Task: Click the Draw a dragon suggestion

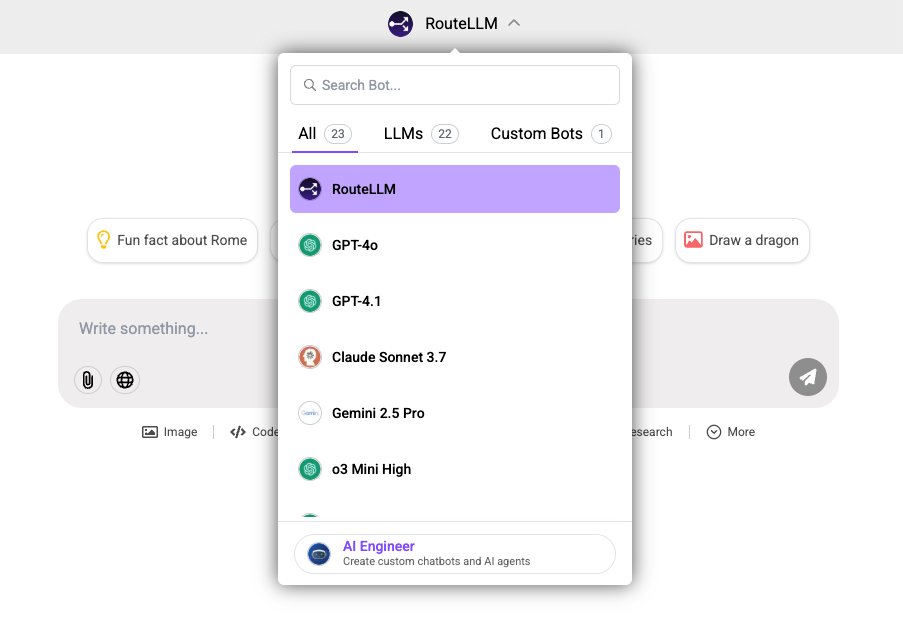Action: tap(742, 241)
